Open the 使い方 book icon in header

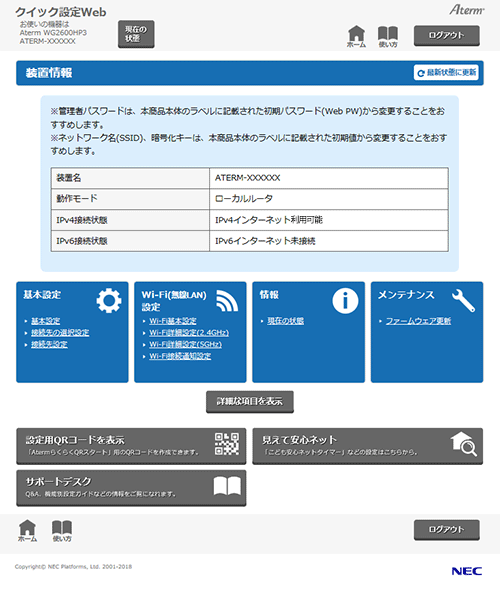point(388,36)
